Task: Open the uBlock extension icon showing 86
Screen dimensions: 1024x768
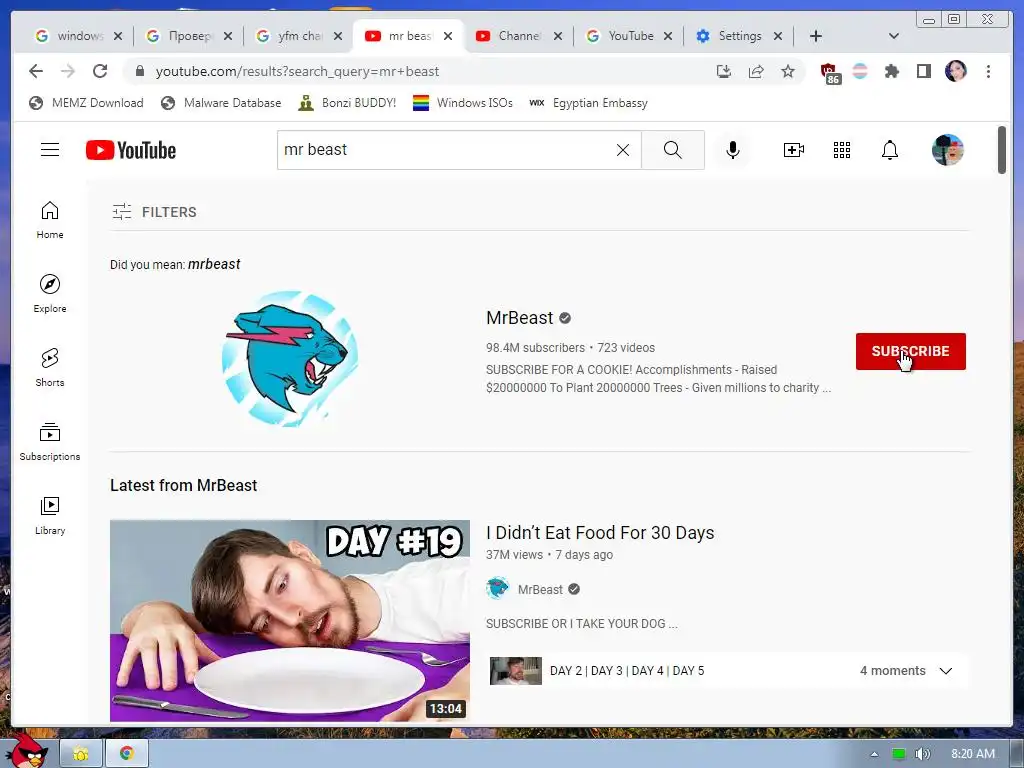Action: click(x=829, y=73)
